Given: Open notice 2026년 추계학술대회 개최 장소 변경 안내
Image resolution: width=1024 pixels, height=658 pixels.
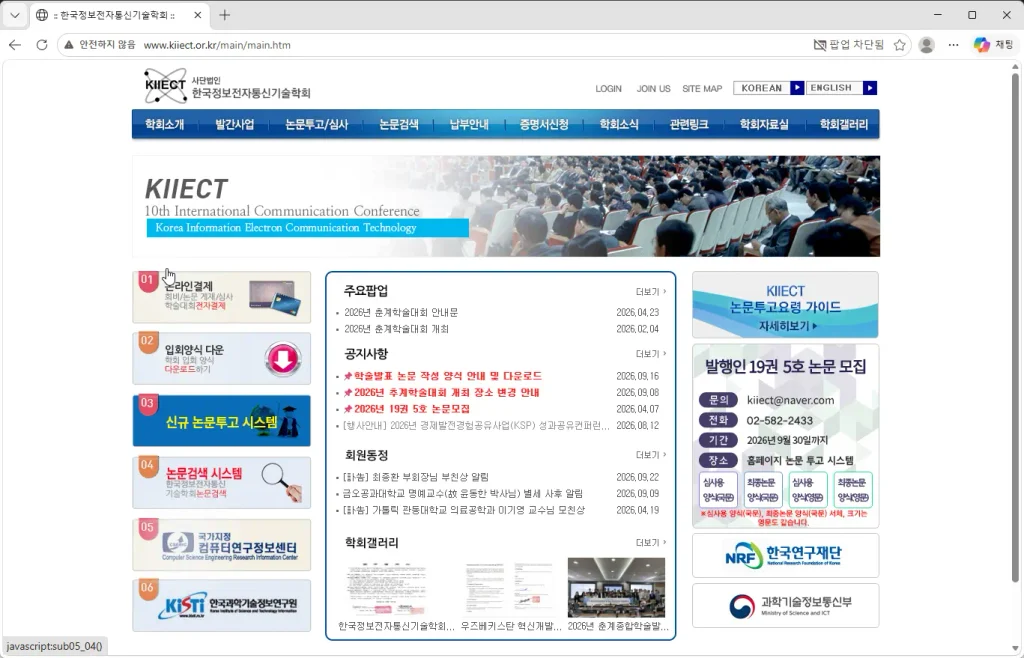Looking at the screenshot, I should (x=447, y=392).
